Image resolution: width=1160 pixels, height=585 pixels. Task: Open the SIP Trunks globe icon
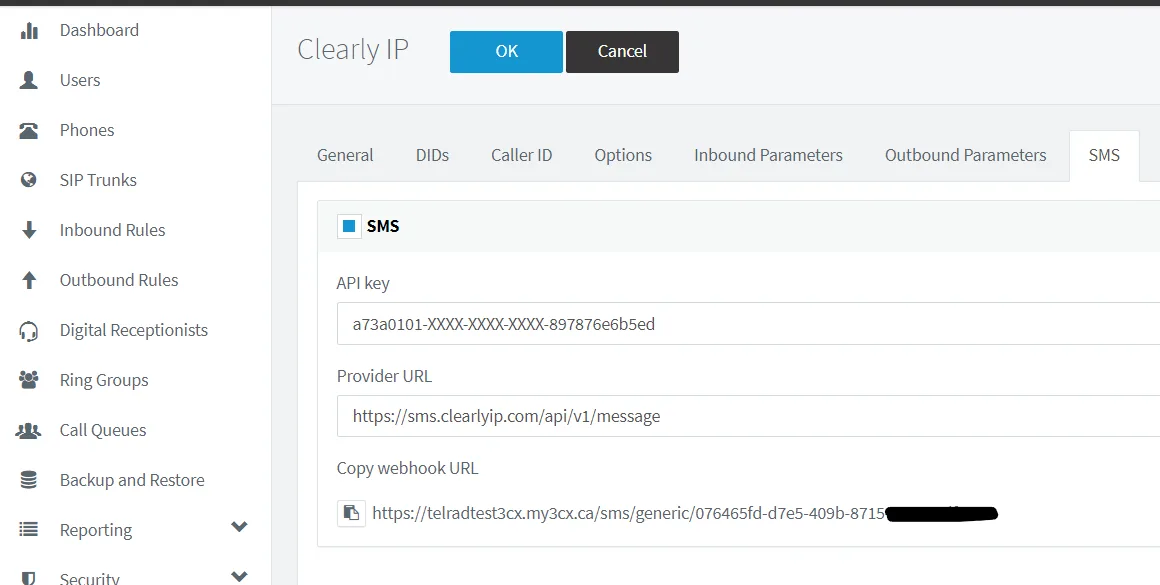[29, 180]
